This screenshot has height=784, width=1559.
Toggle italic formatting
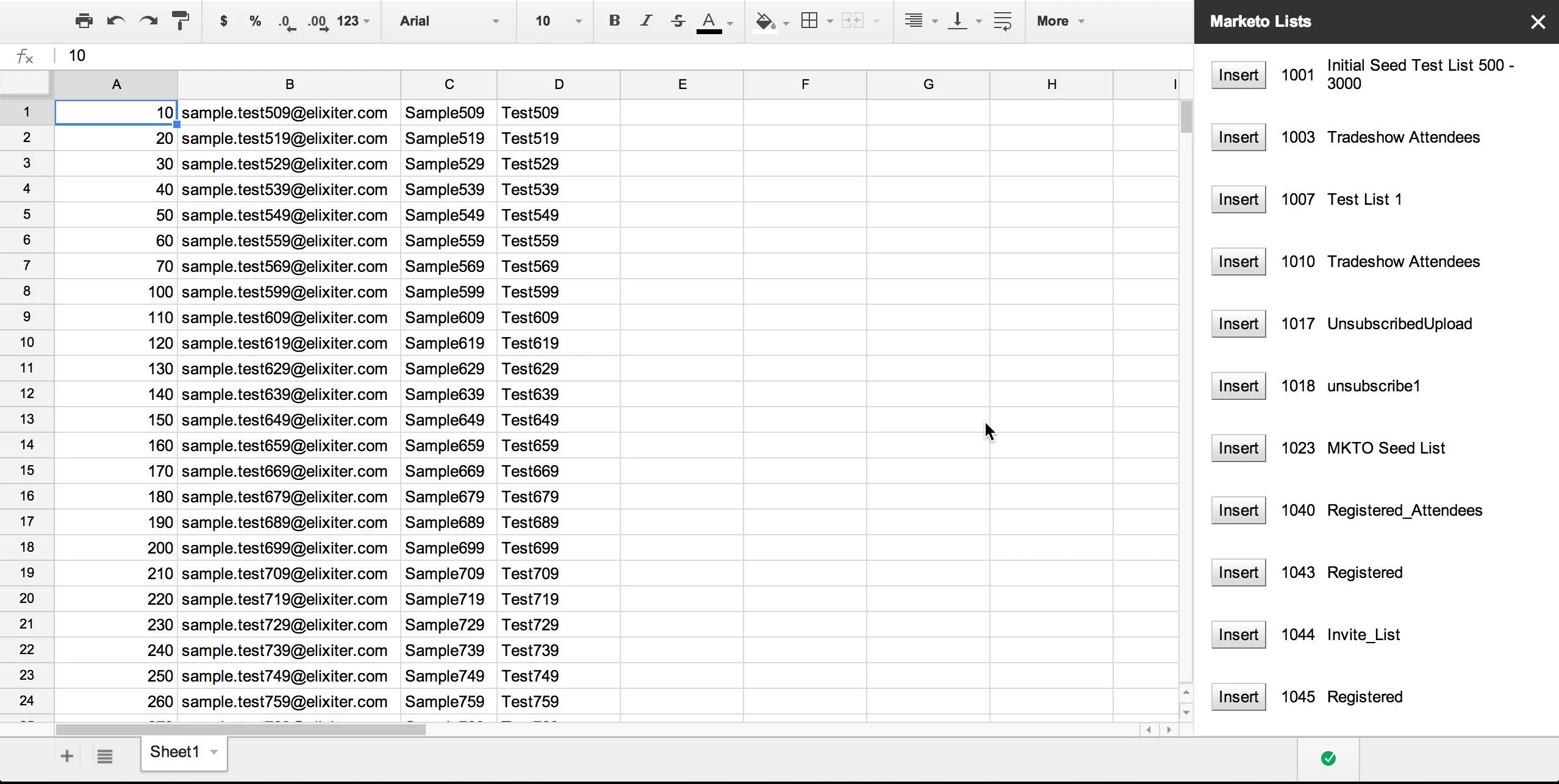(x=645, y=21)
